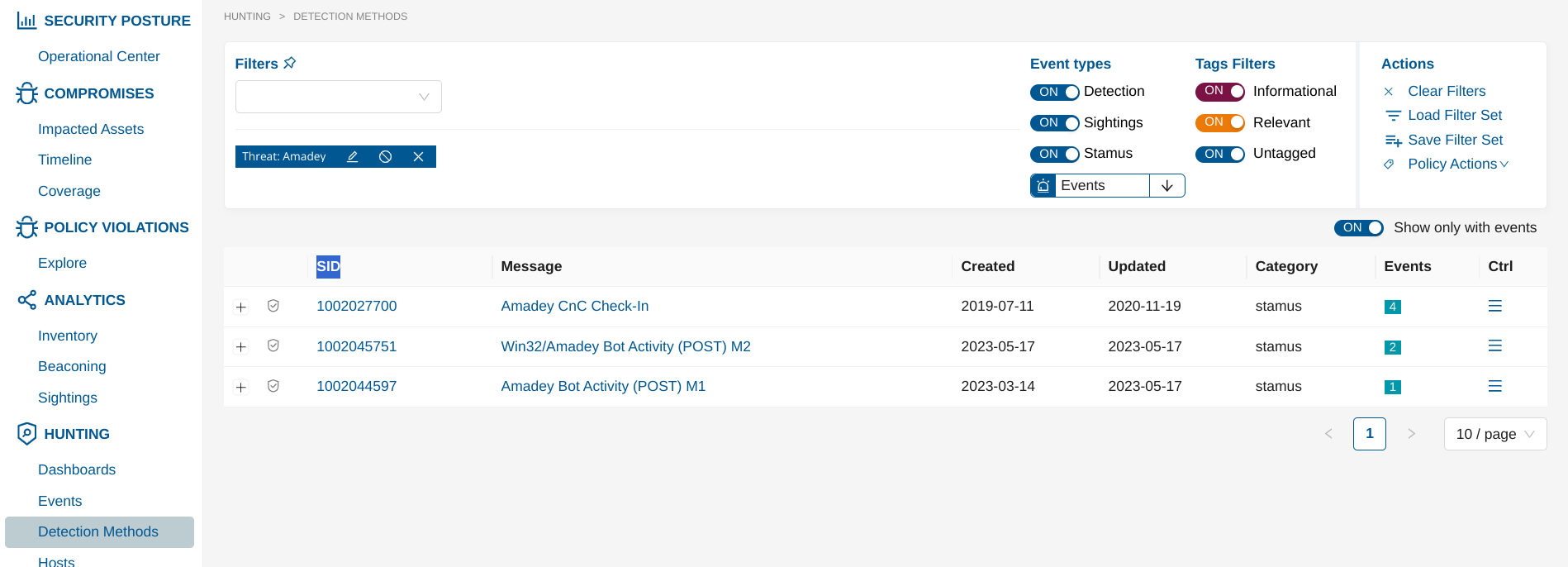The width and height of the screenshot is (1568, 567).
Task: Edit the Threat: Amadey filter with pencil icon
Action: 353,157
